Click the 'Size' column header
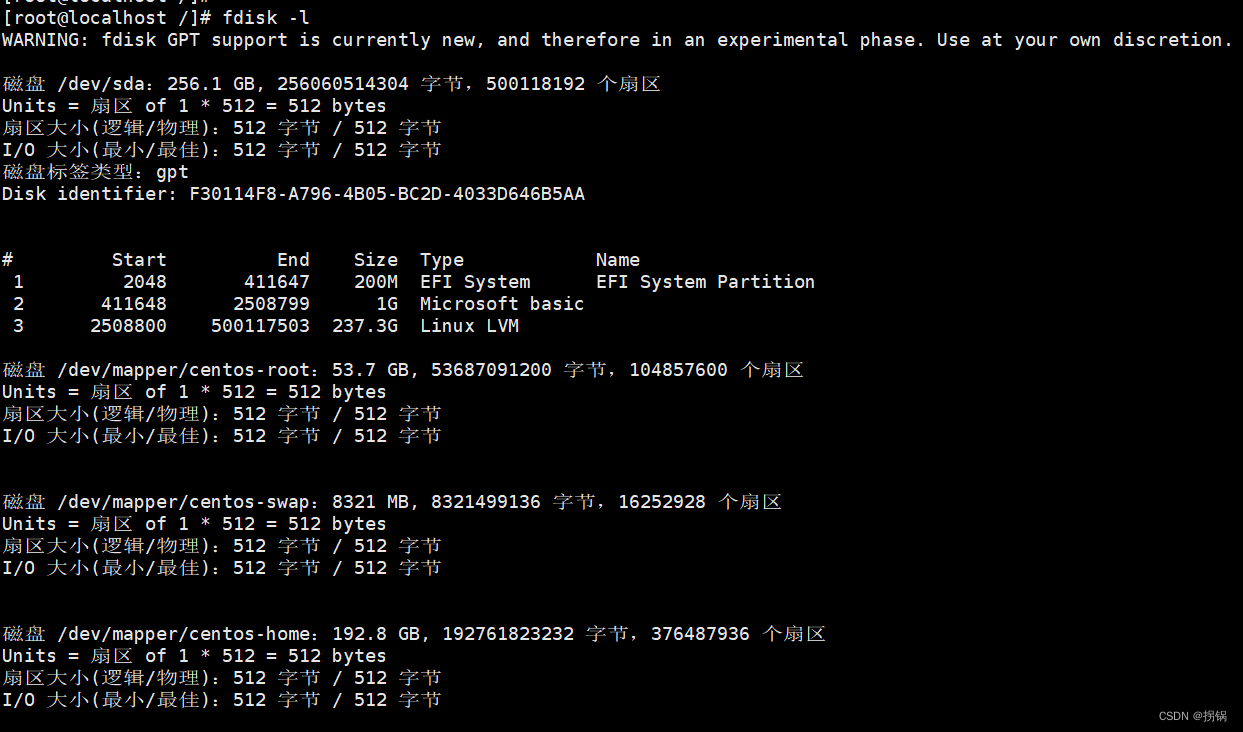The image size is (1243, 732). coord(376,260)
